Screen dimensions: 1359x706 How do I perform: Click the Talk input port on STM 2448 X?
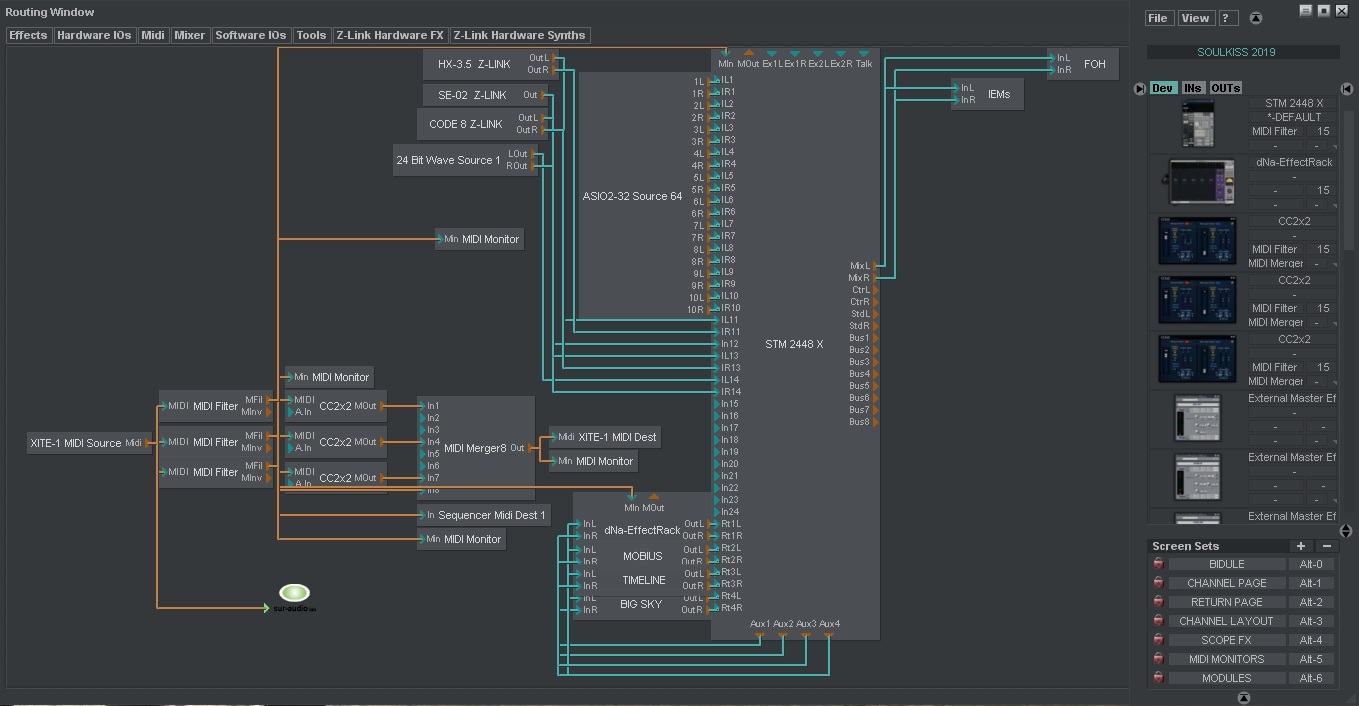[864, 54]
